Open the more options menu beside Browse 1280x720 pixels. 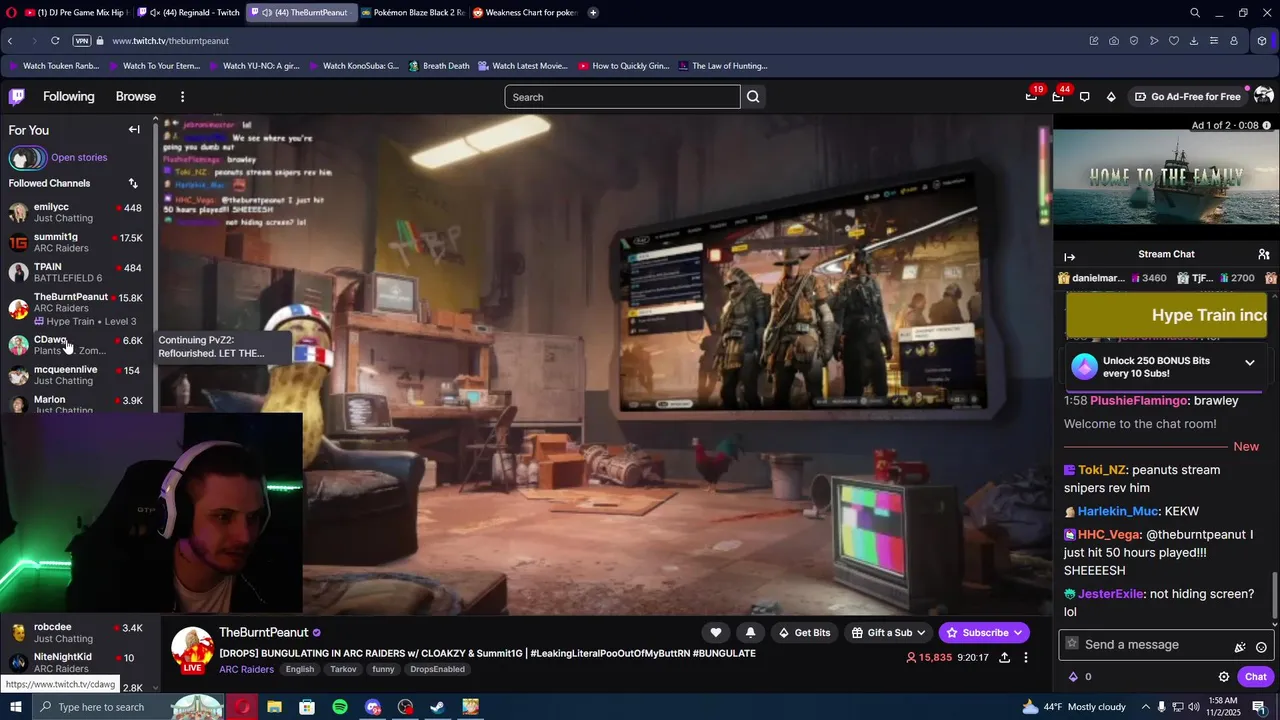[x=182, y=97]
